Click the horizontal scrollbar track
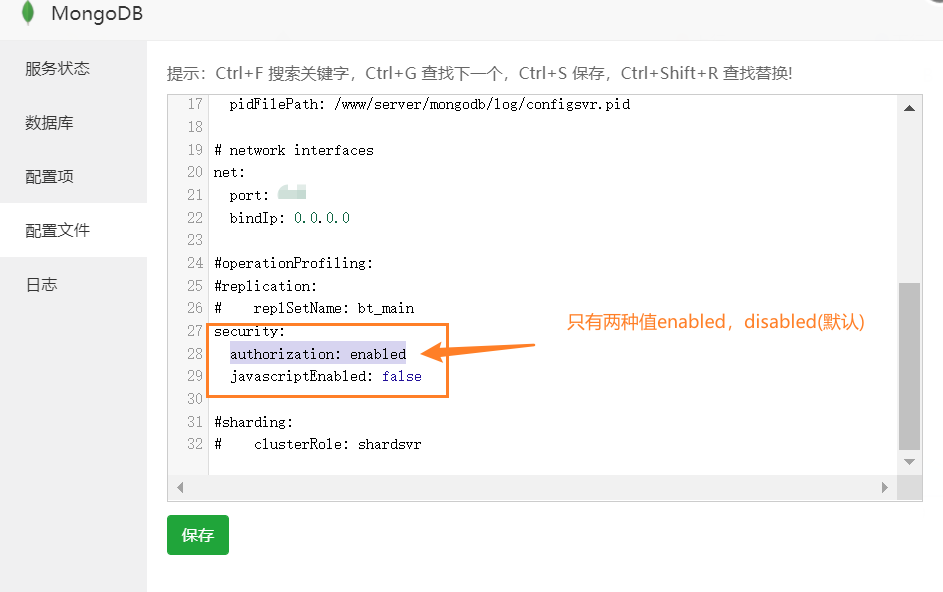Screen dimensions: 943x592 tap(532, 487)
